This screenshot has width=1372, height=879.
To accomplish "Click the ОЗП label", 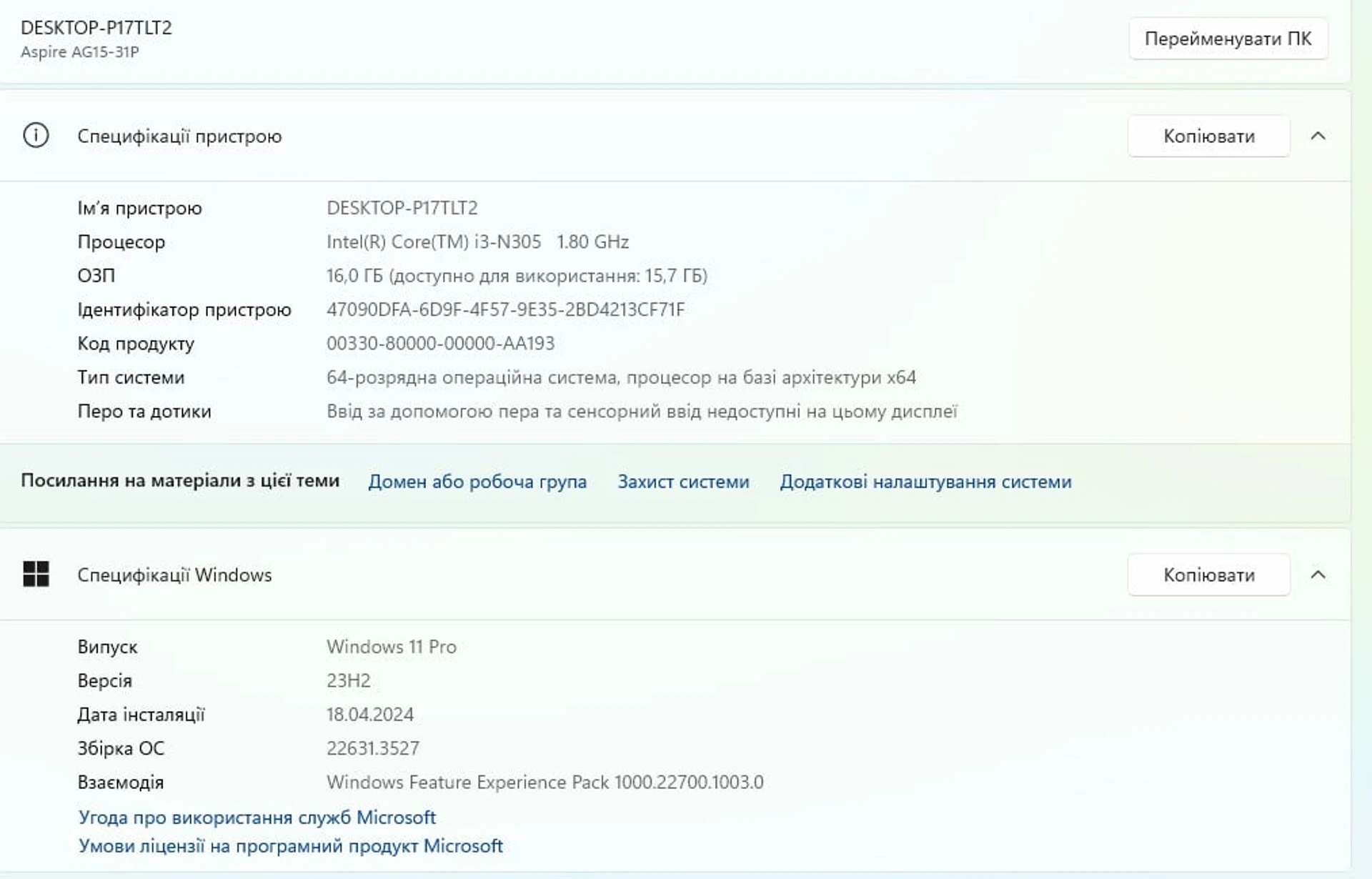I will click(x=96, y=276).
